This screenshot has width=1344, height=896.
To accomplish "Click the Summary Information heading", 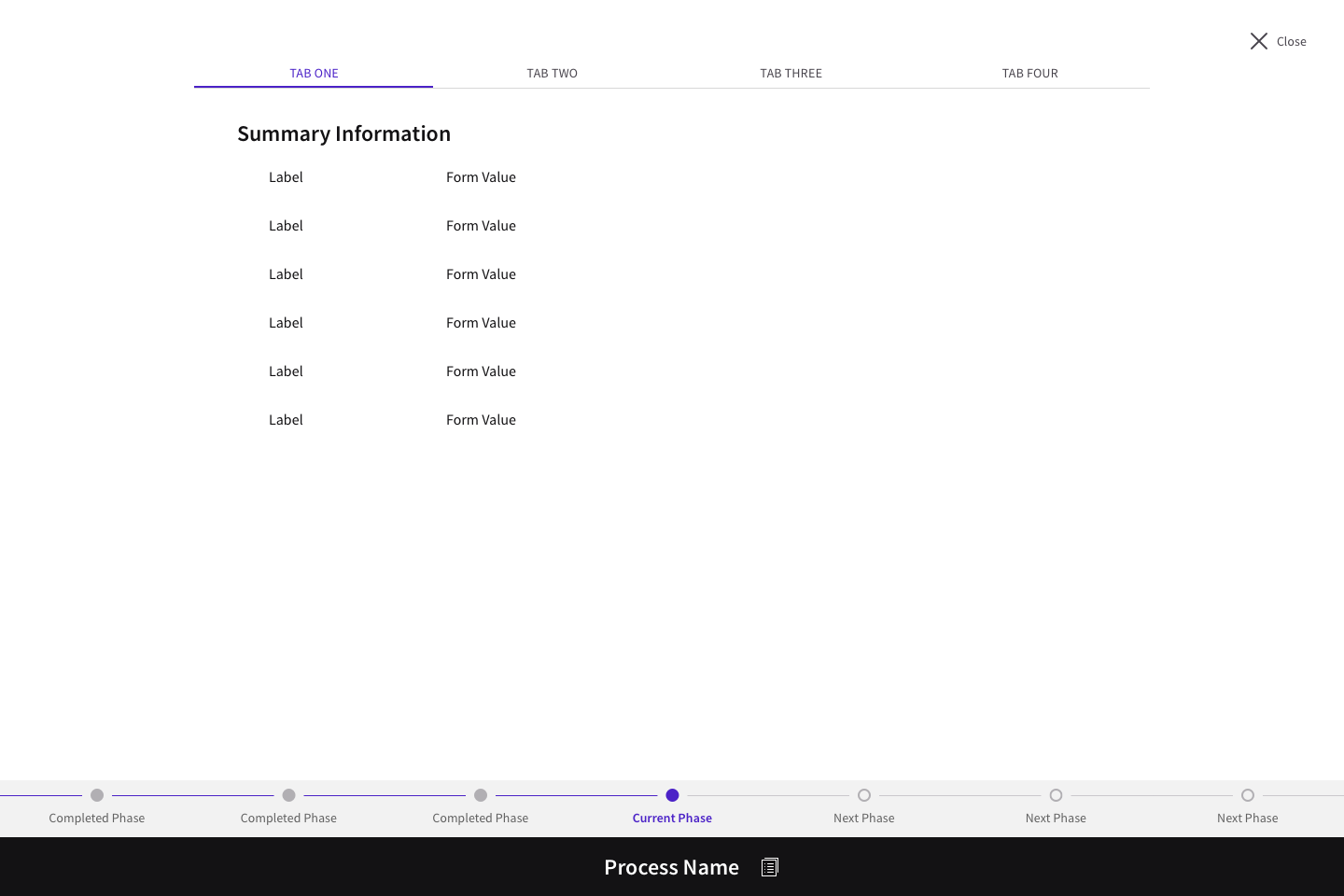I will point(343,133).
